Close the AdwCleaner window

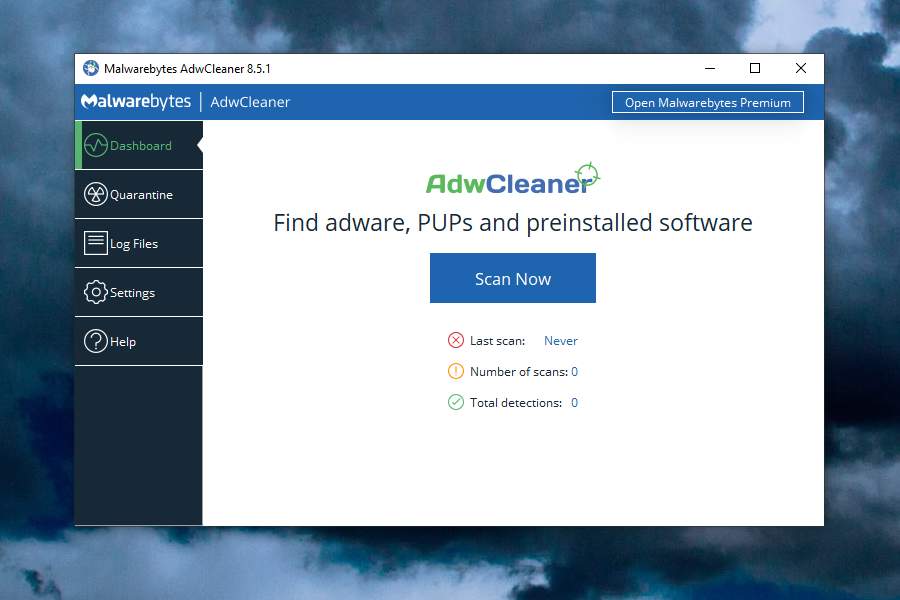(x=801, y=68)
